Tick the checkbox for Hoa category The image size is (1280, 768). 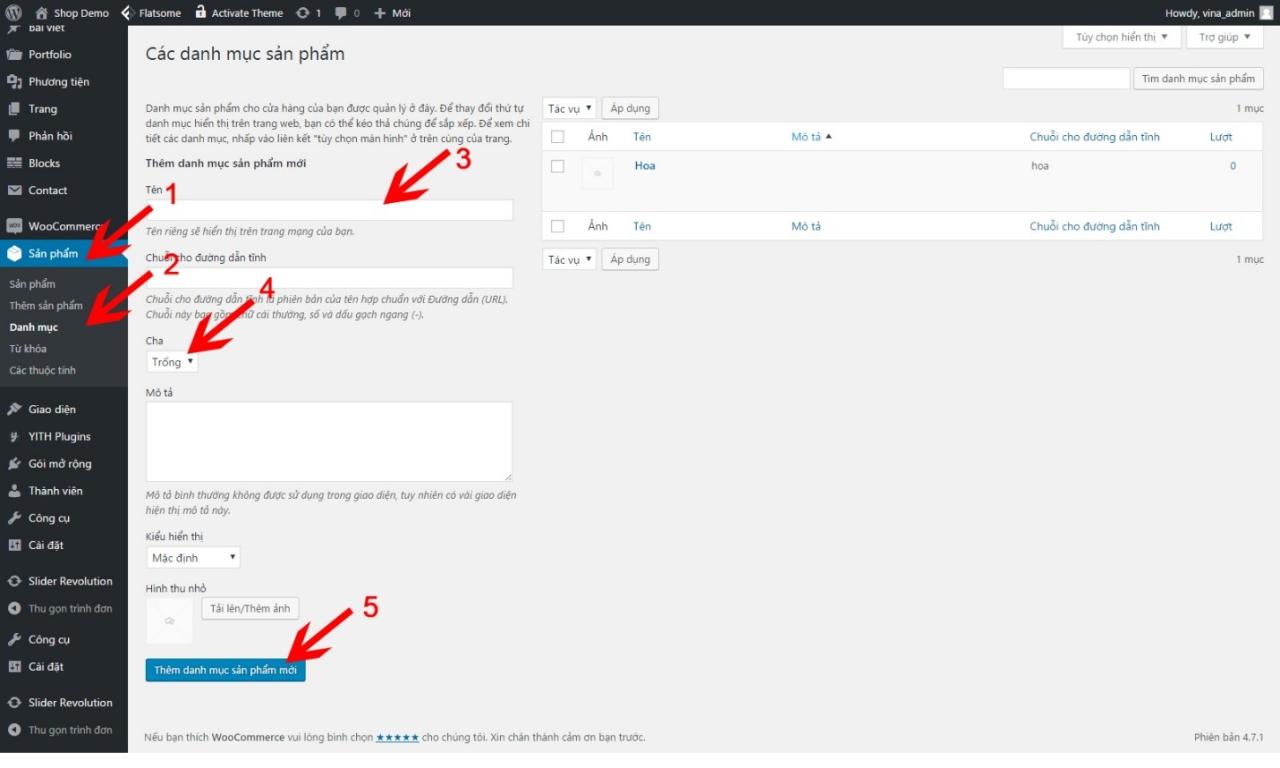pyautogui.click(x=558, y=166)
